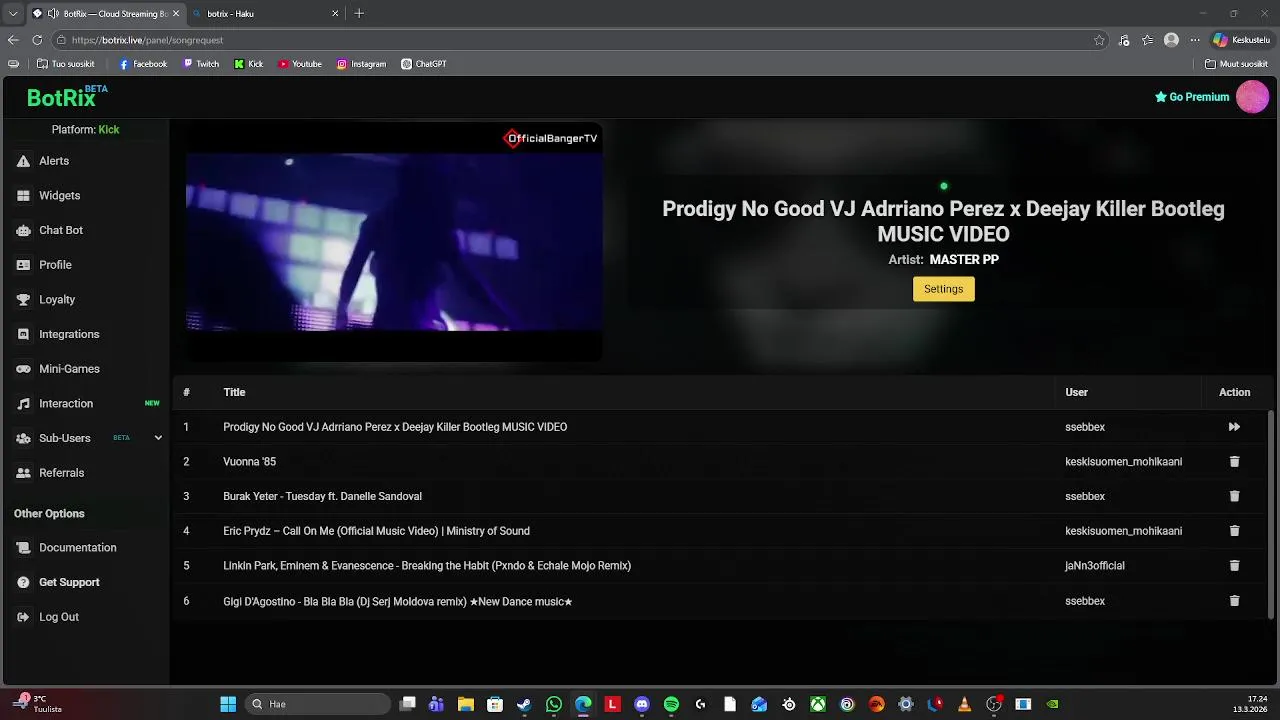1280x720 pixels.
Task: Click the song video player thumbnail
Action: pos(393,242)
